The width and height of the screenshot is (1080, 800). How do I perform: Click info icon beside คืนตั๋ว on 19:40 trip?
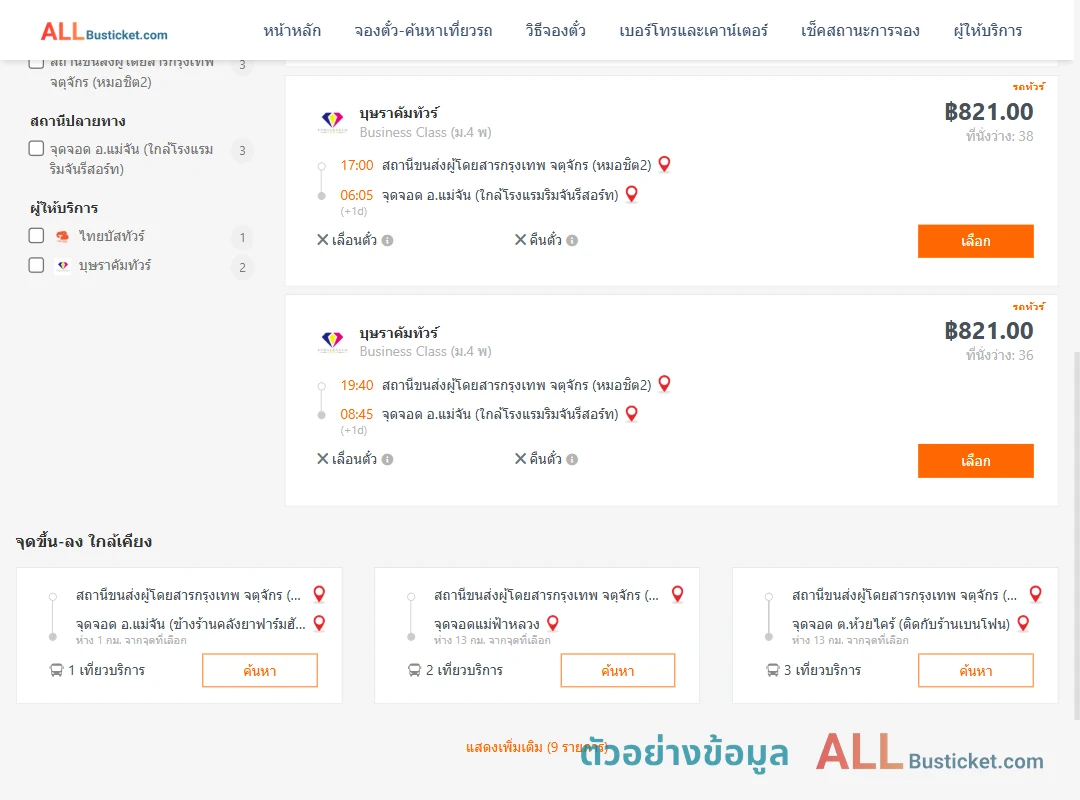tap(572, 460)
